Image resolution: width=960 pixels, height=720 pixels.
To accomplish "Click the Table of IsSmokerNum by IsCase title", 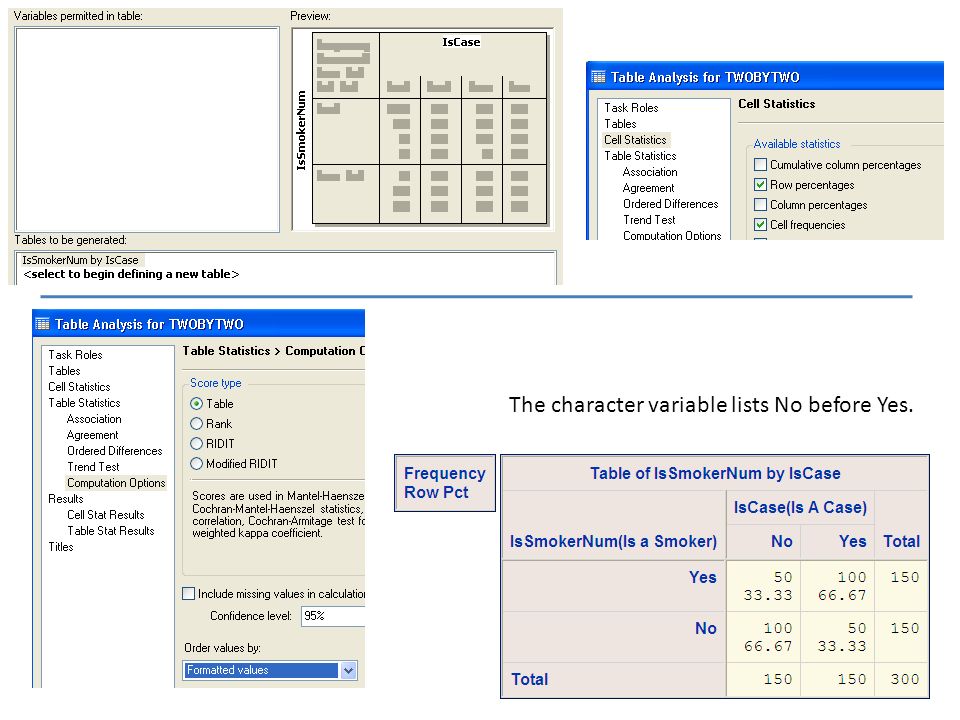I will tap(715, 473).
